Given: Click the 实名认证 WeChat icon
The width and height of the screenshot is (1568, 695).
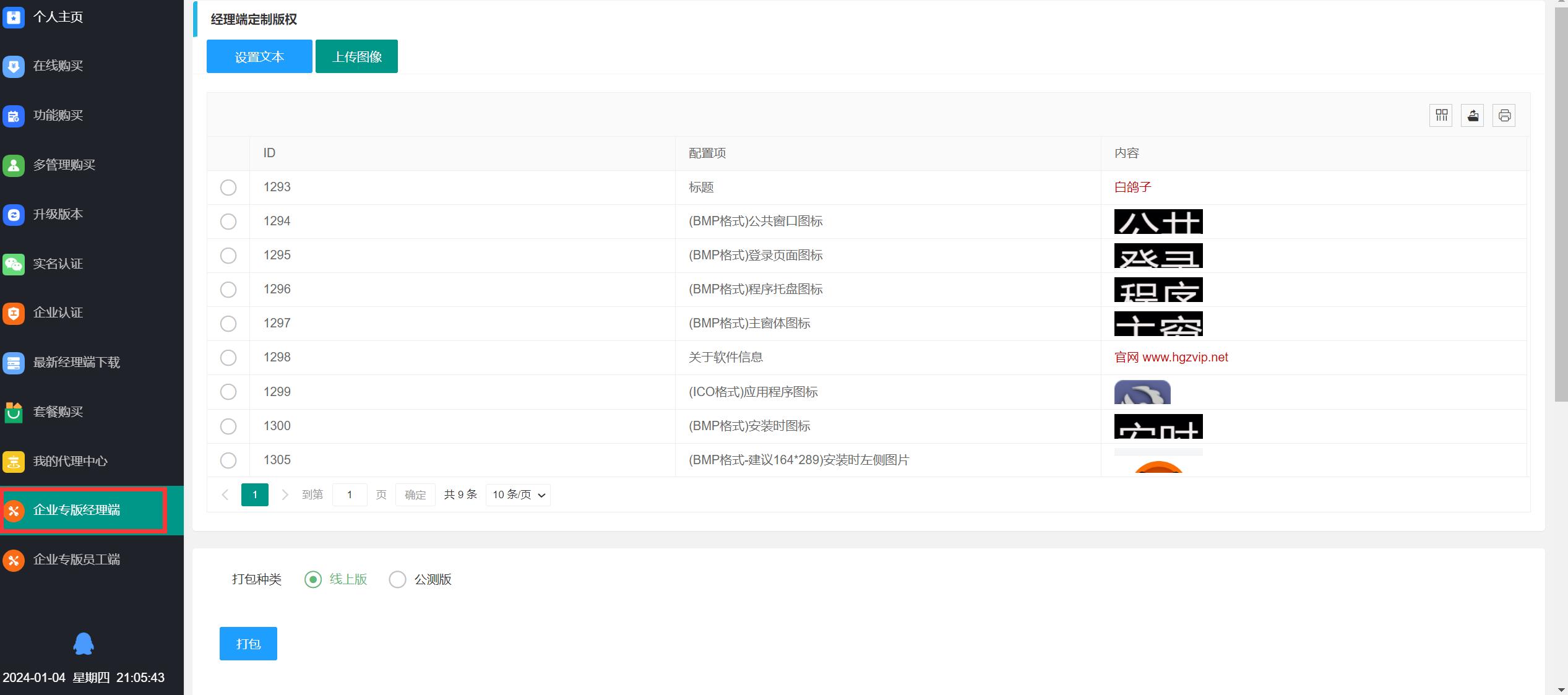Looking at the screenshot, I should (14, 264).
